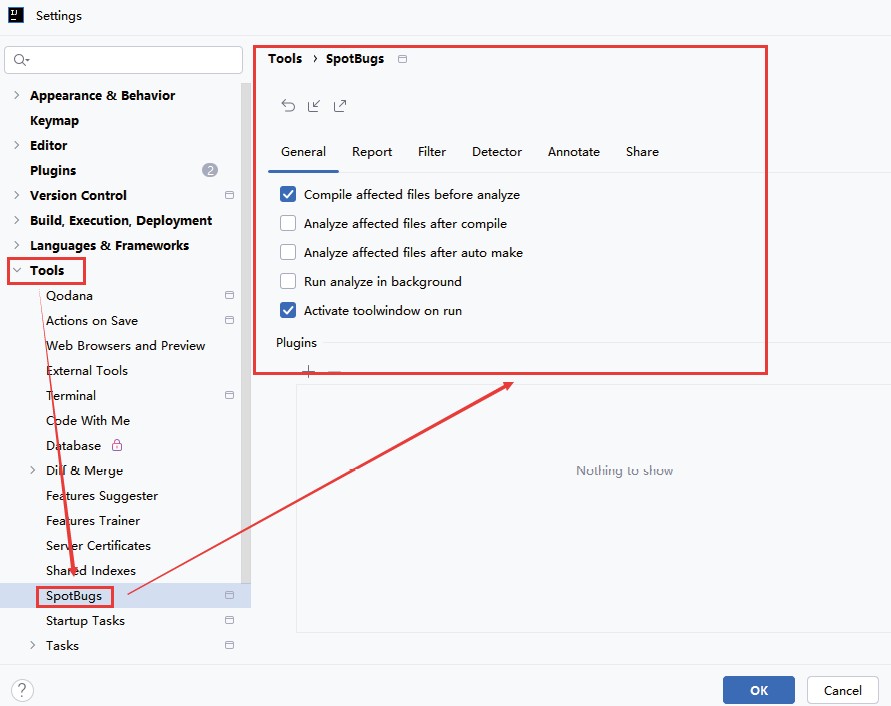Click the search magnifier icon in search box
Image resolution: width=891 pixels, height=706 pixels.
tap(21, 60)
